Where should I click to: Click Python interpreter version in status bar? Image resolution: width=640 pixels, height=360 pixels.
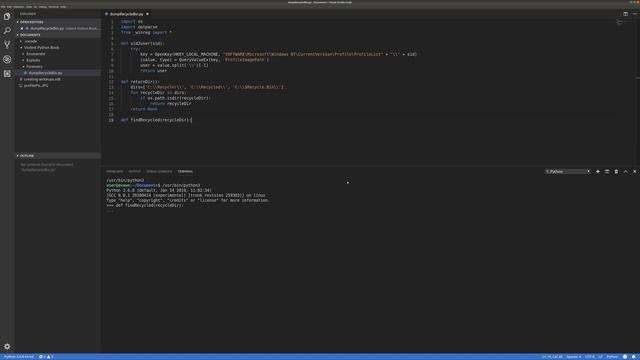point(19,357)
